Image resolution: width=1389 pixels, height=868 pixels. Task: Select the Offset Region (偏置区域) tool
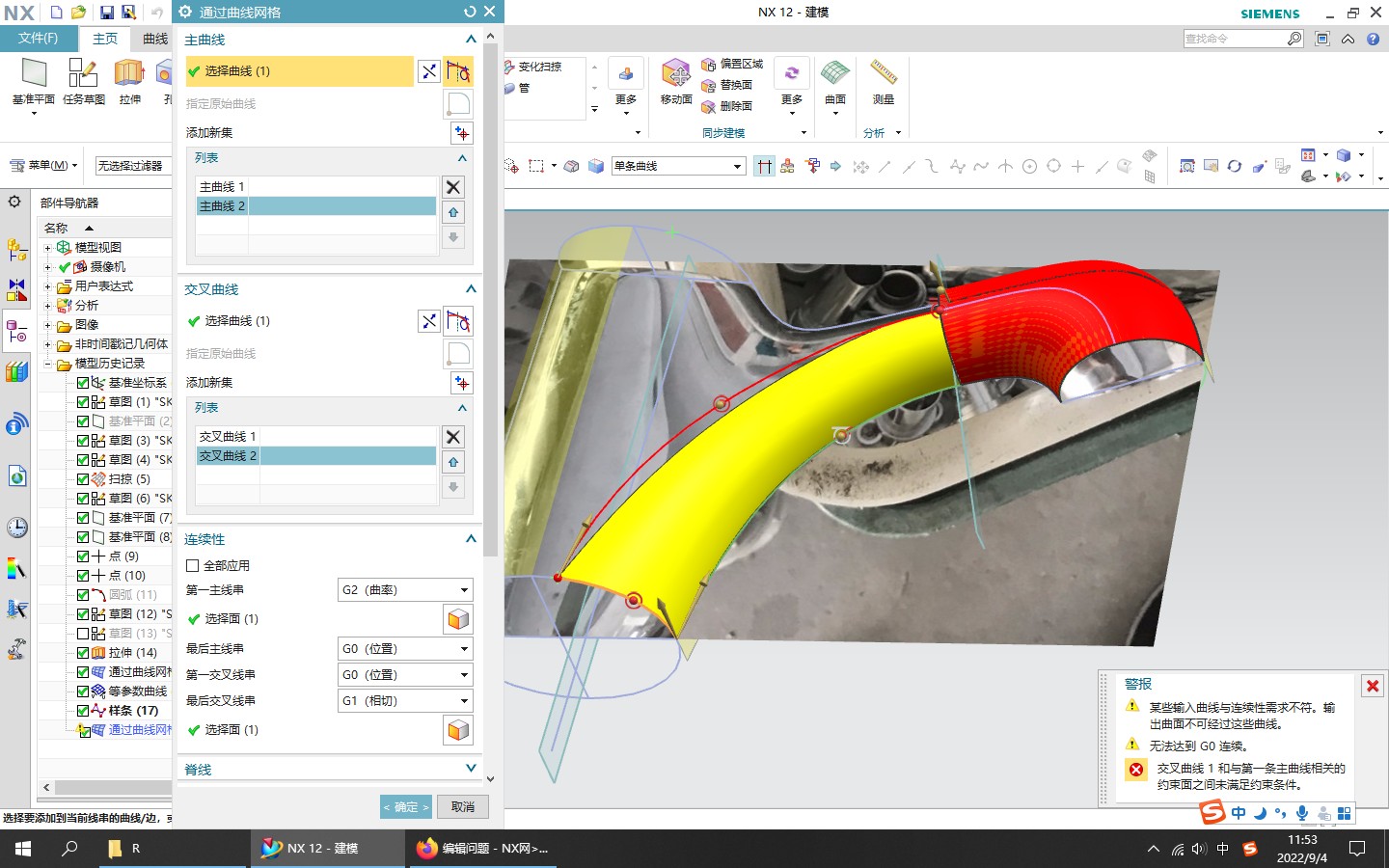[x=733, y=64]
